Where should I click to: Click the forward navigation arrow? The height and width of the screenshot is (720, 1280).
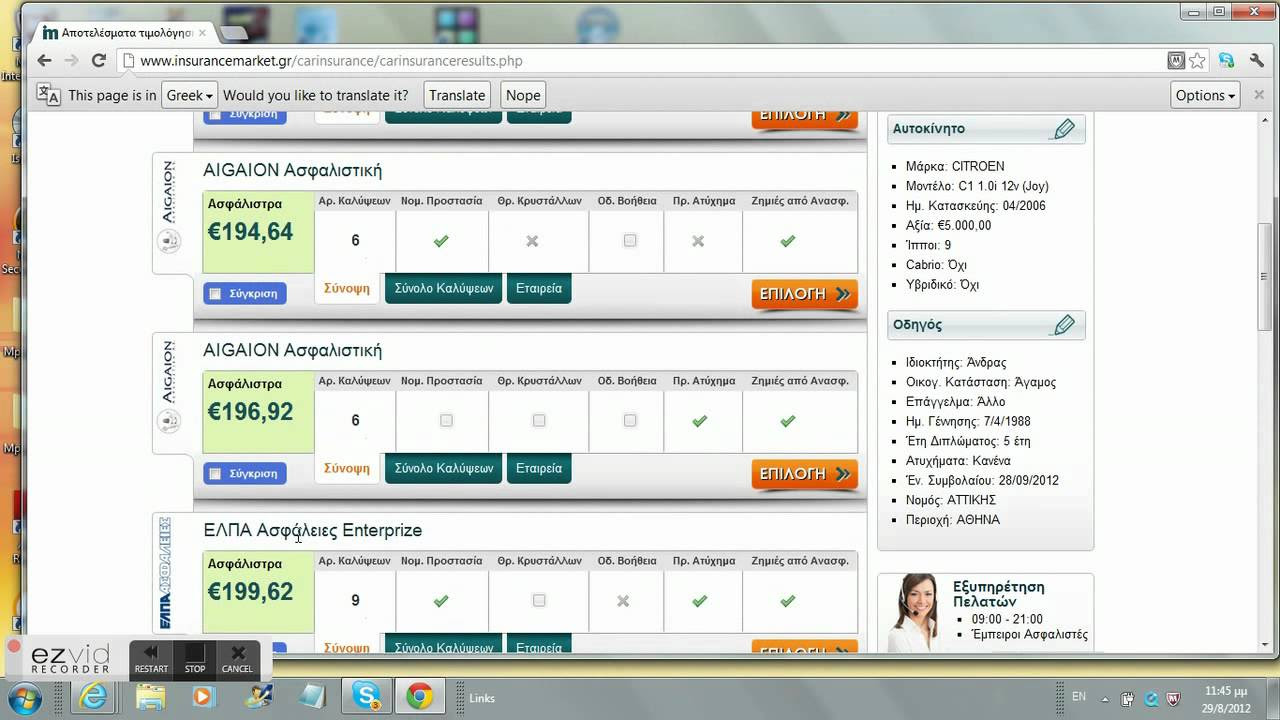[71, 60]
